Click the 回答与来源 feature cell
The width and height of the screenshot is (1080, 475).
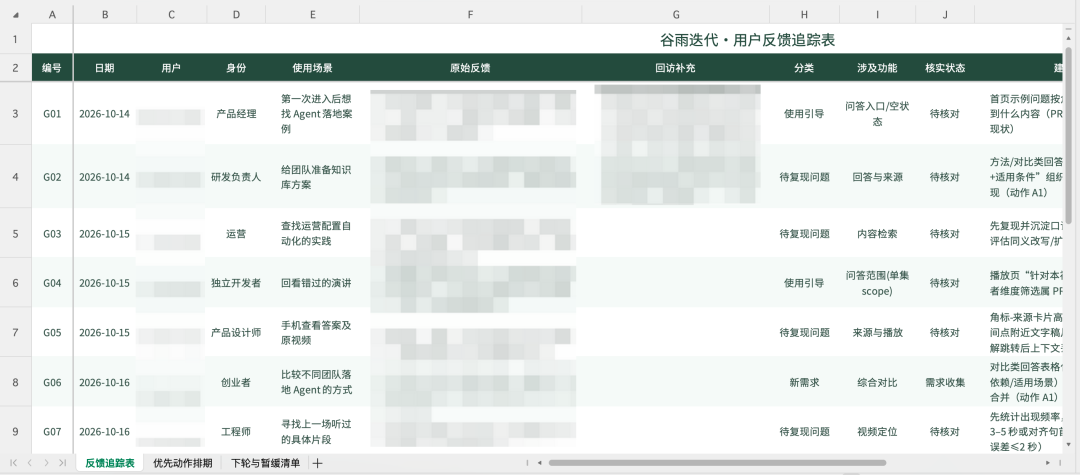878,177
